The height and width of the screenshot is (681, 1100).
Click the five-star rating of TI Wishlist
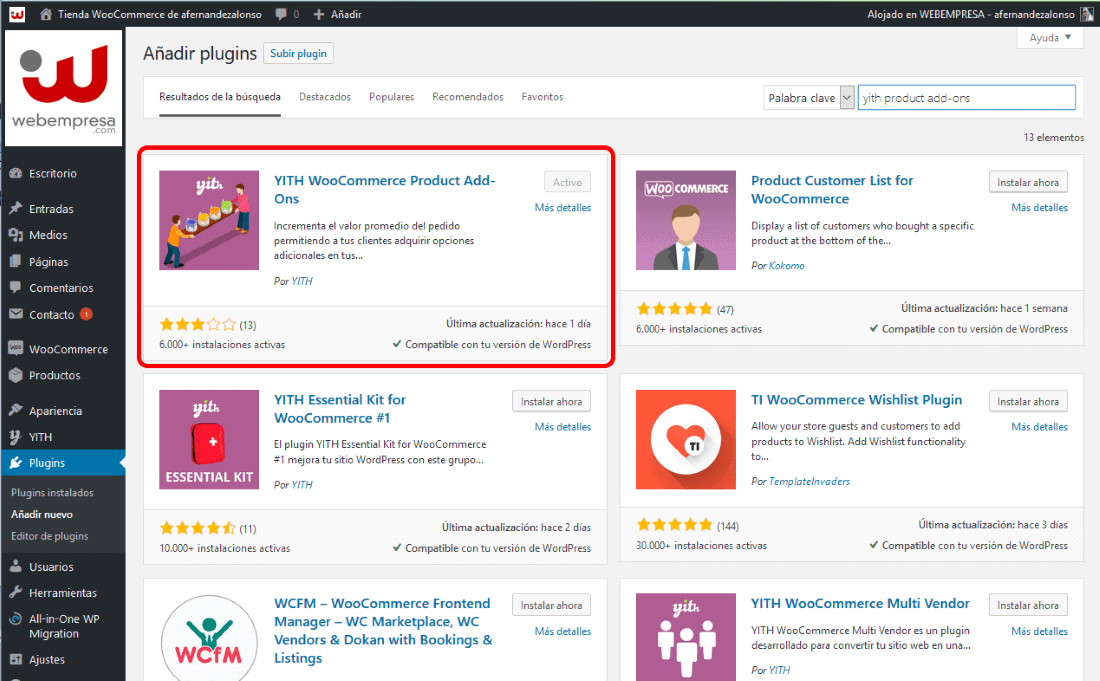(x=675, y=525)
